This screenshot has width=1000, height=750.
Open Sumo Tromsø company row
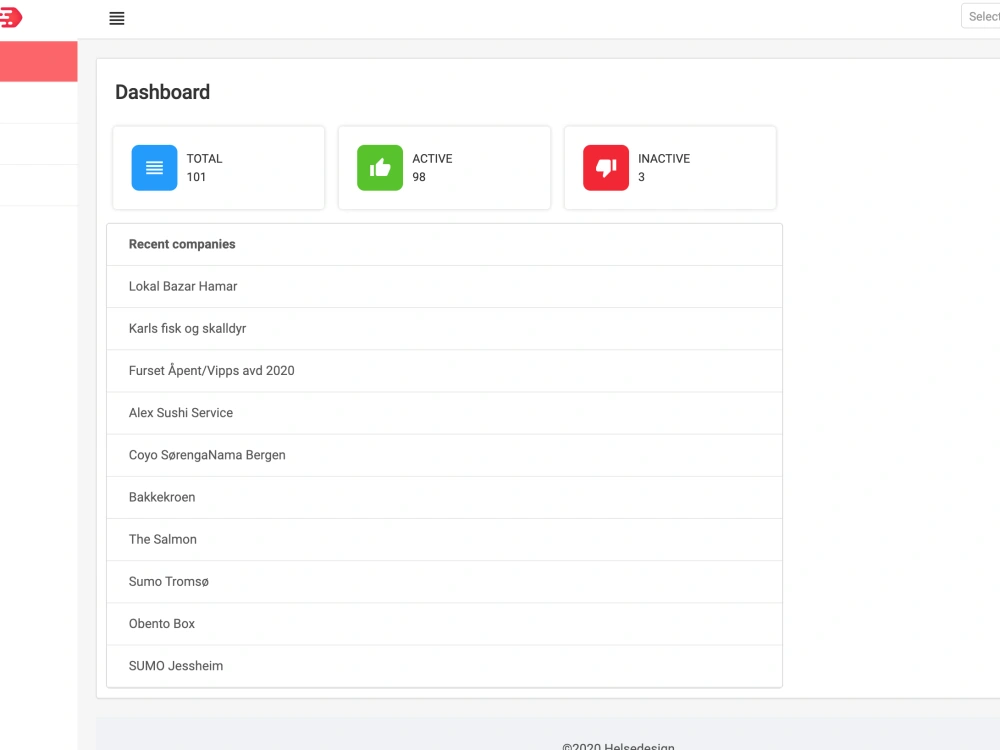(x=445, y=581)
